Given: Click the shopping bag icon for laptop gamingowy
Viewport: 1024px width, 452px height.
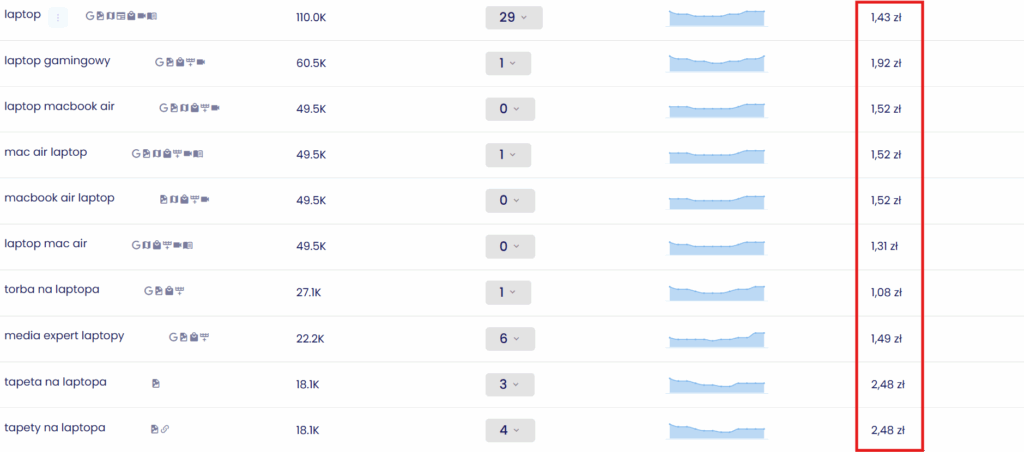Looking at the screenshot, I should (180, 62).
